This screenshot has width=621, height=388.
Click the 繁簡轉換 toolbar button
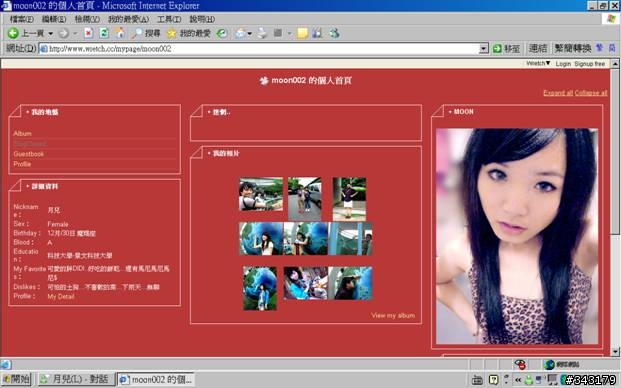(x=573, y=48)
